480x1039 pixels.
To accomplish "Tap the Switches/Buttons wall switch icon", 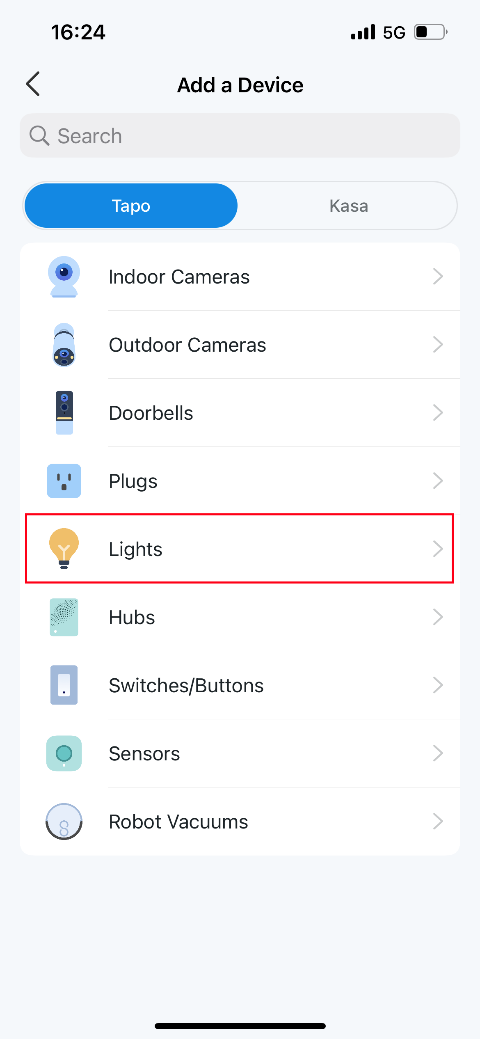I will (x=64, y=685).
